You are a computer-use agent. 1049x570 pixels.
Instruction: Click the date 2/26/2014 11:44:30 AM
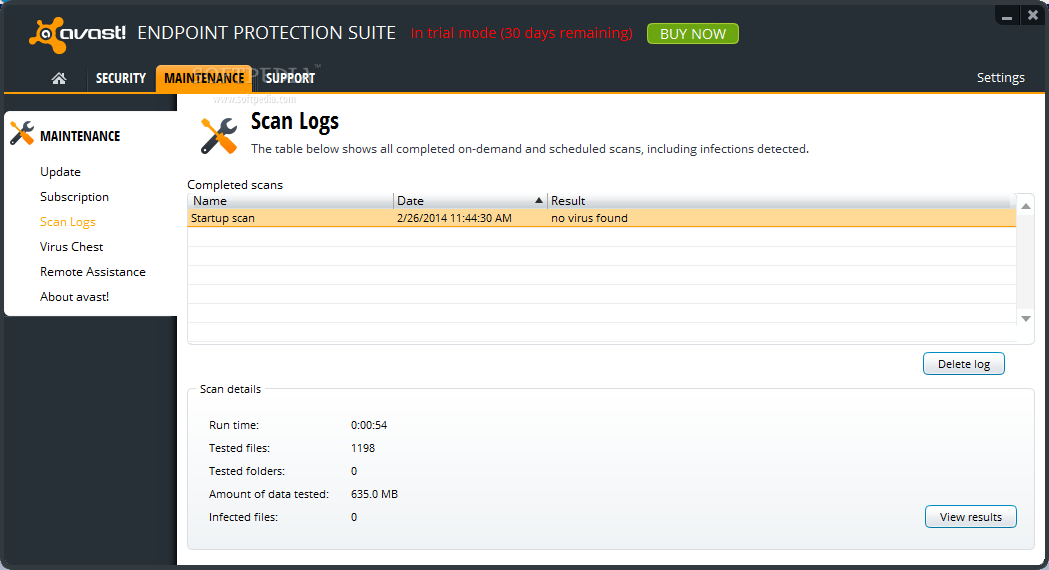(454, 218)
